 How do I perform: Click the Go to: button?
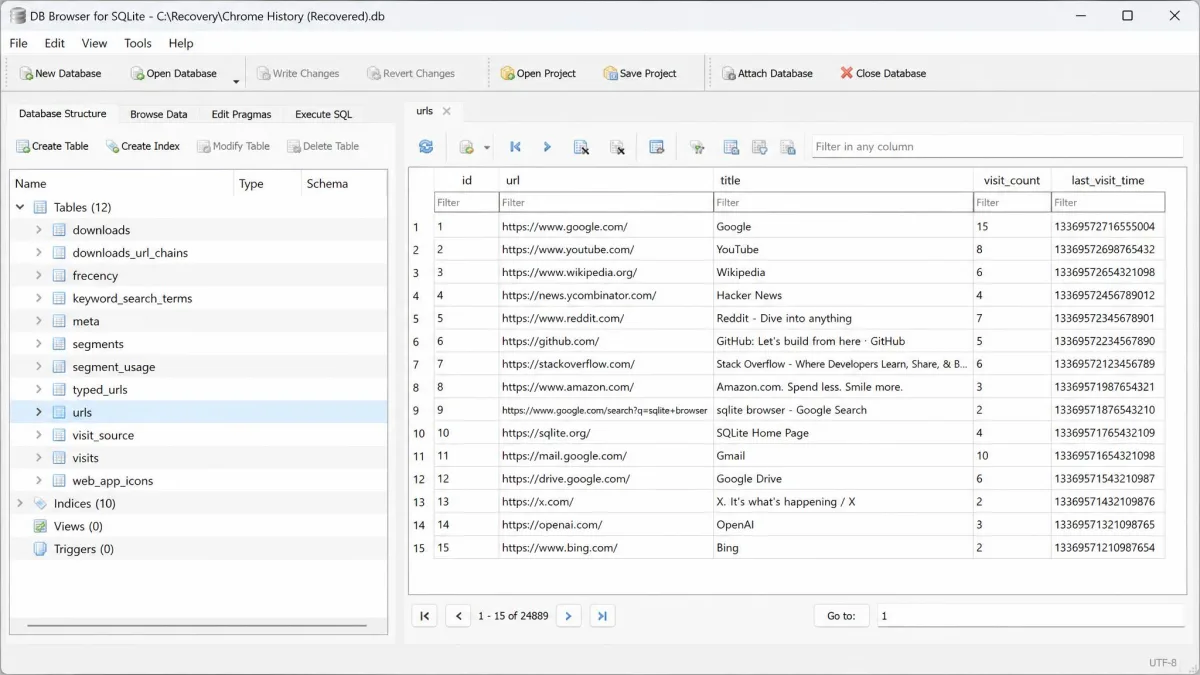pos(841,616)
